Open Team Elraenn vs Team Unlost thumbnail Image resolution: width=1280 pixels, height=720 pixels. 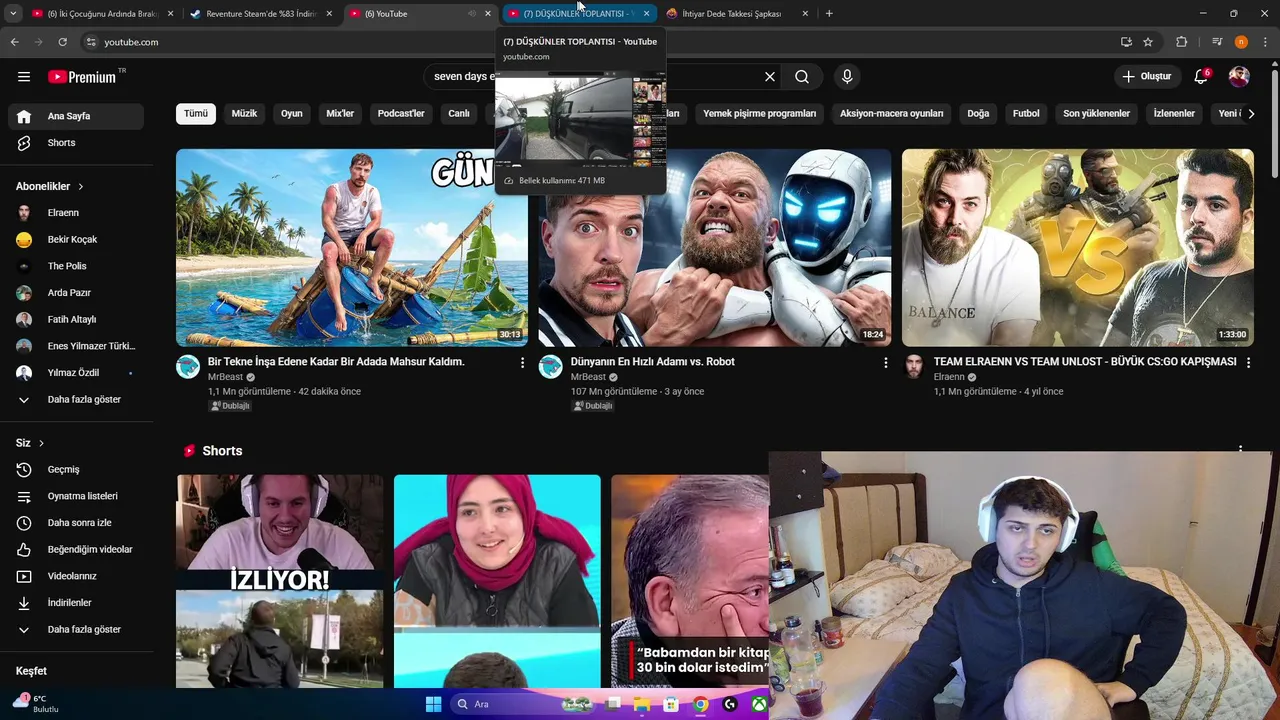pyautogui.click(x=1078, y=248)
